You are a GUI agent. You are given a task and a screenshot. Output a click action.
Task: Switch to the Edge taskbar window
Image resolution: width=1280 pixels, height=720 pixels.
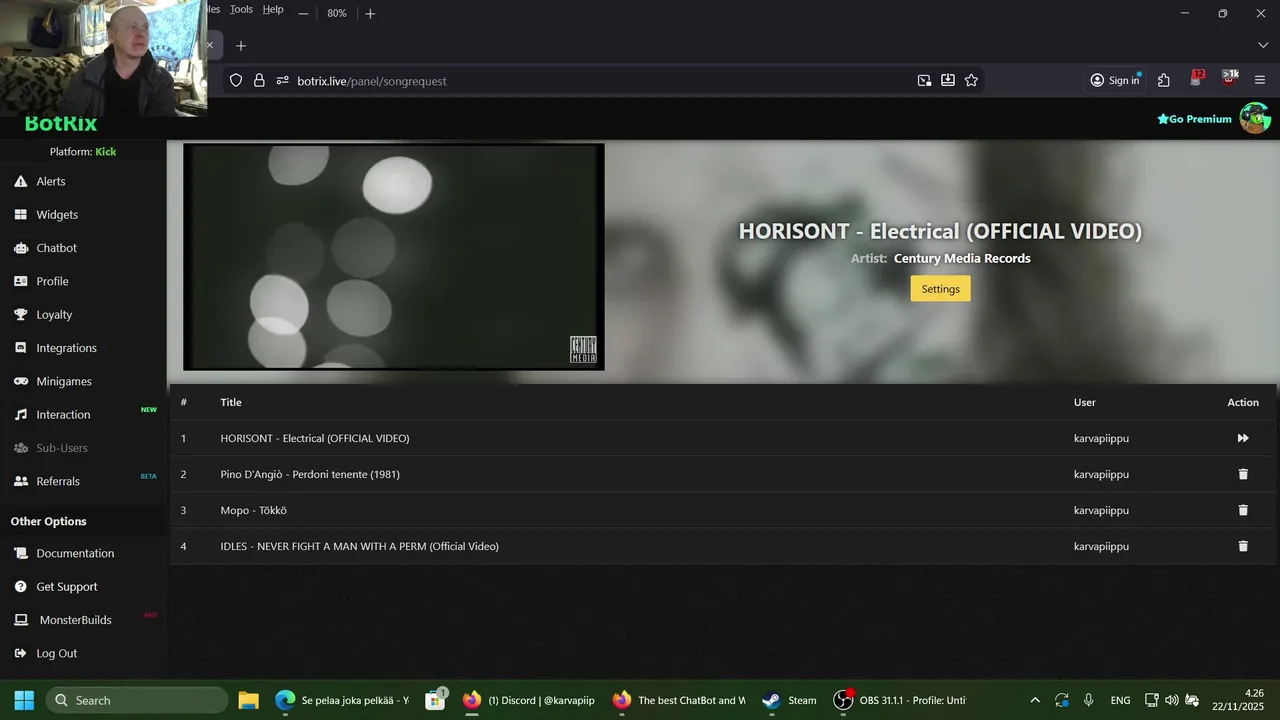[x=343, y=700]
